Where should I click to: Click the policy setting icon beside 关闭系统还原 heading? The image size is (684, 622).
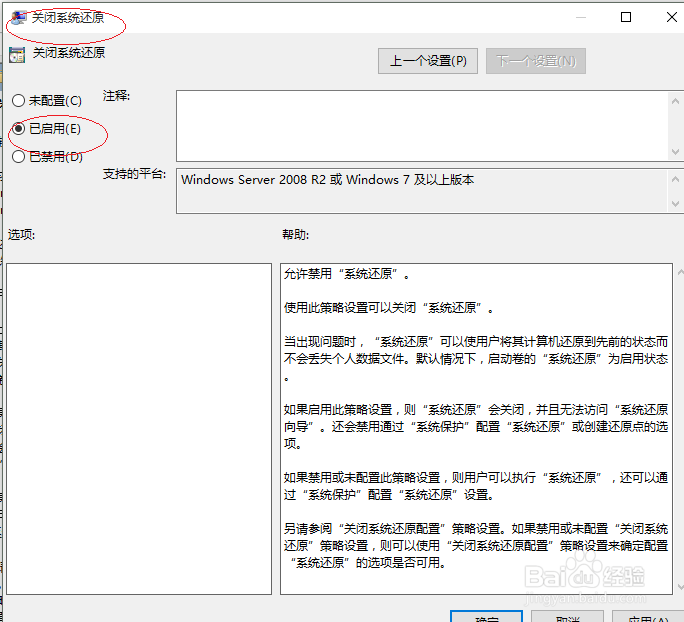[x=17, y=55]
